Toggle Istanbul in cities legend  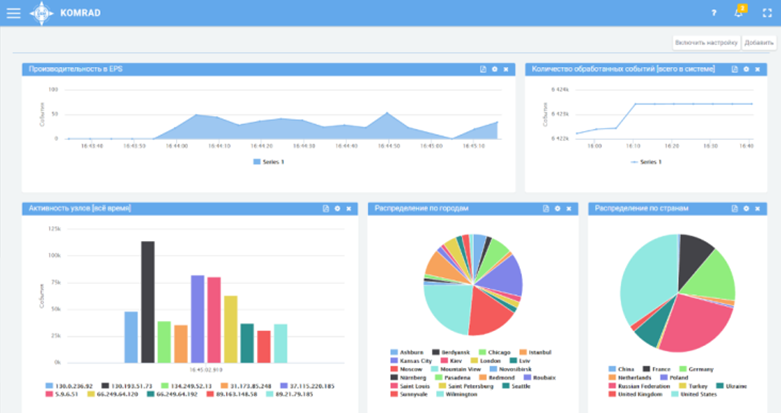pyautogui.click(x=535, y=352)
